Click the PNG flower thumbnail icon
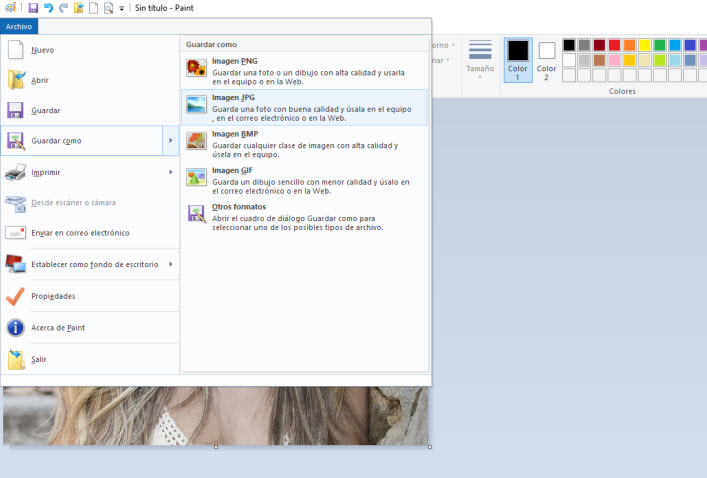Viewport: 707px width, 478px height. tap(197, 68)
